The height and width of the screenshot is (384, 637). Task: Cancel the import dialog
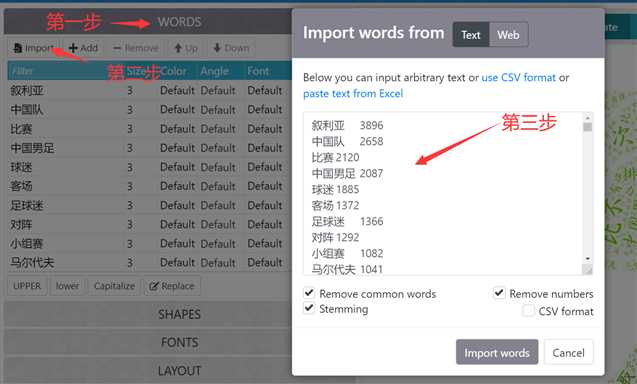tap(568, 352)
